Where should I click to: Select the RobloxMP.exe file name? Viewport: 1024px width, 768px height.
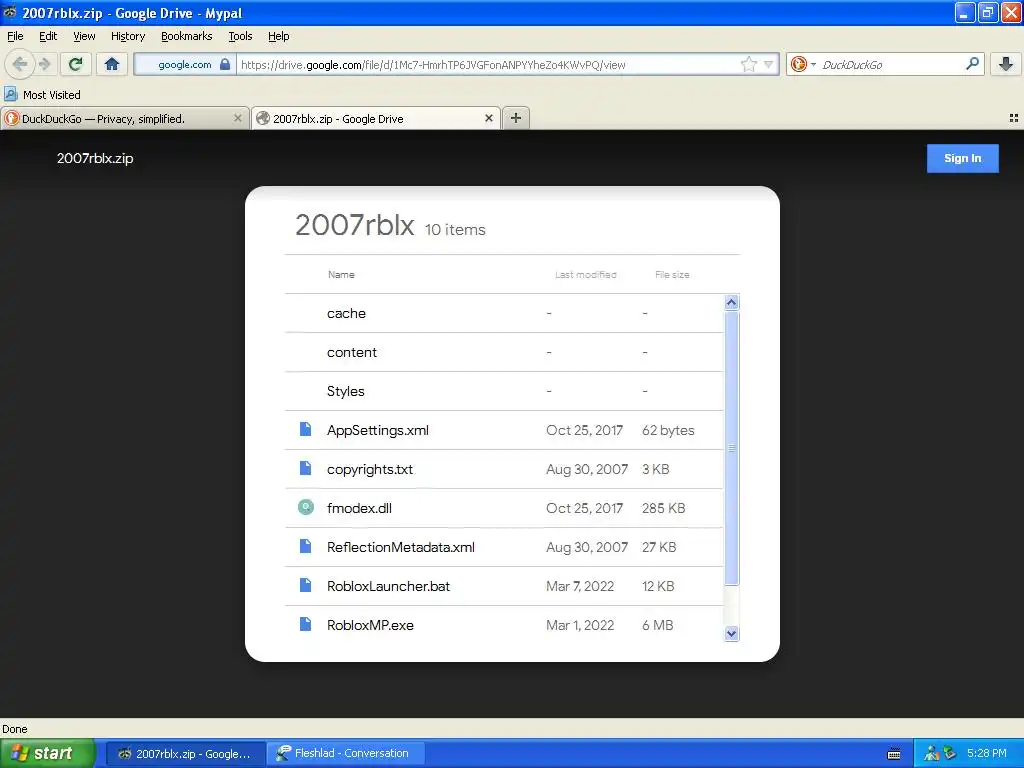click(370, 626)
